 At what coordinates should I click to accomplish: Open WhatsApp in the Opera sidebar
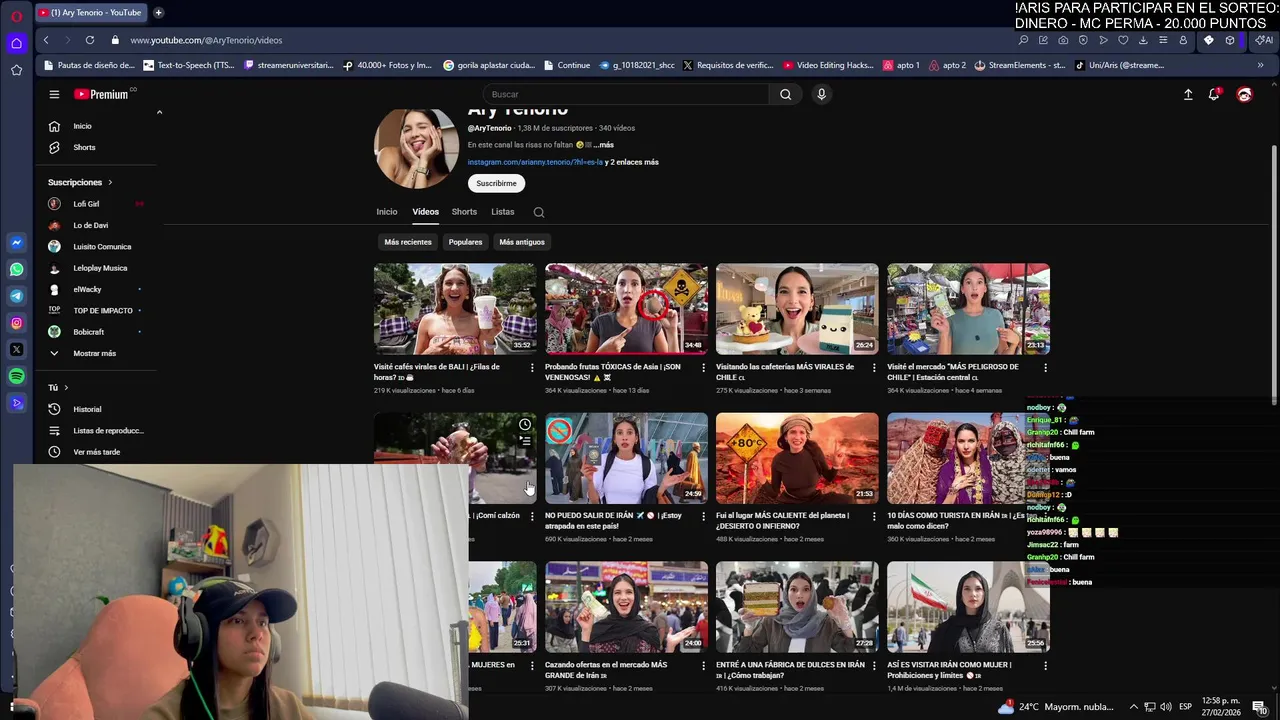click(x=16, y=269)
